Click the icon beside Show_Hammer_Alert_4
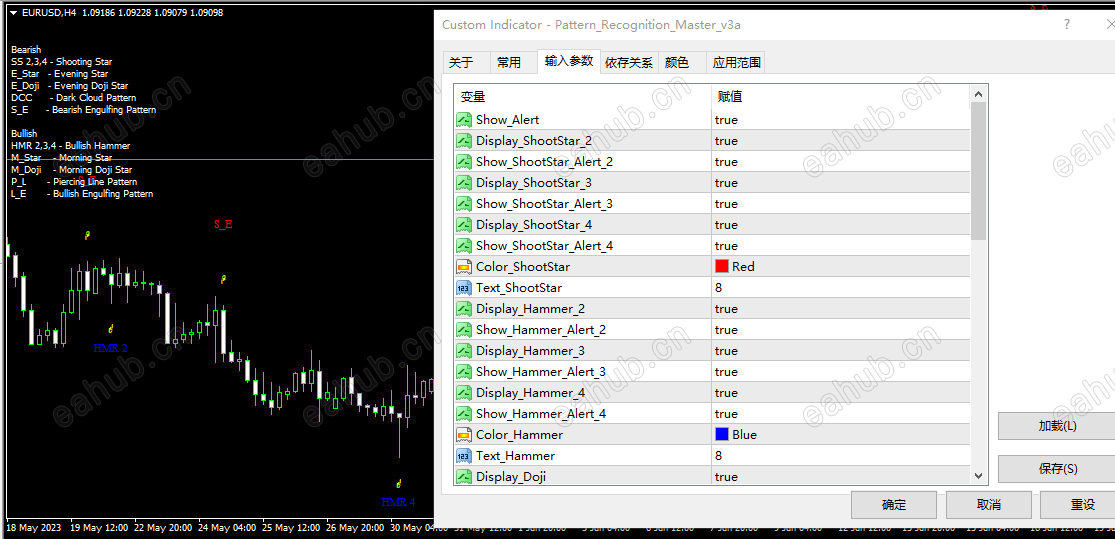 click(464, 413)
